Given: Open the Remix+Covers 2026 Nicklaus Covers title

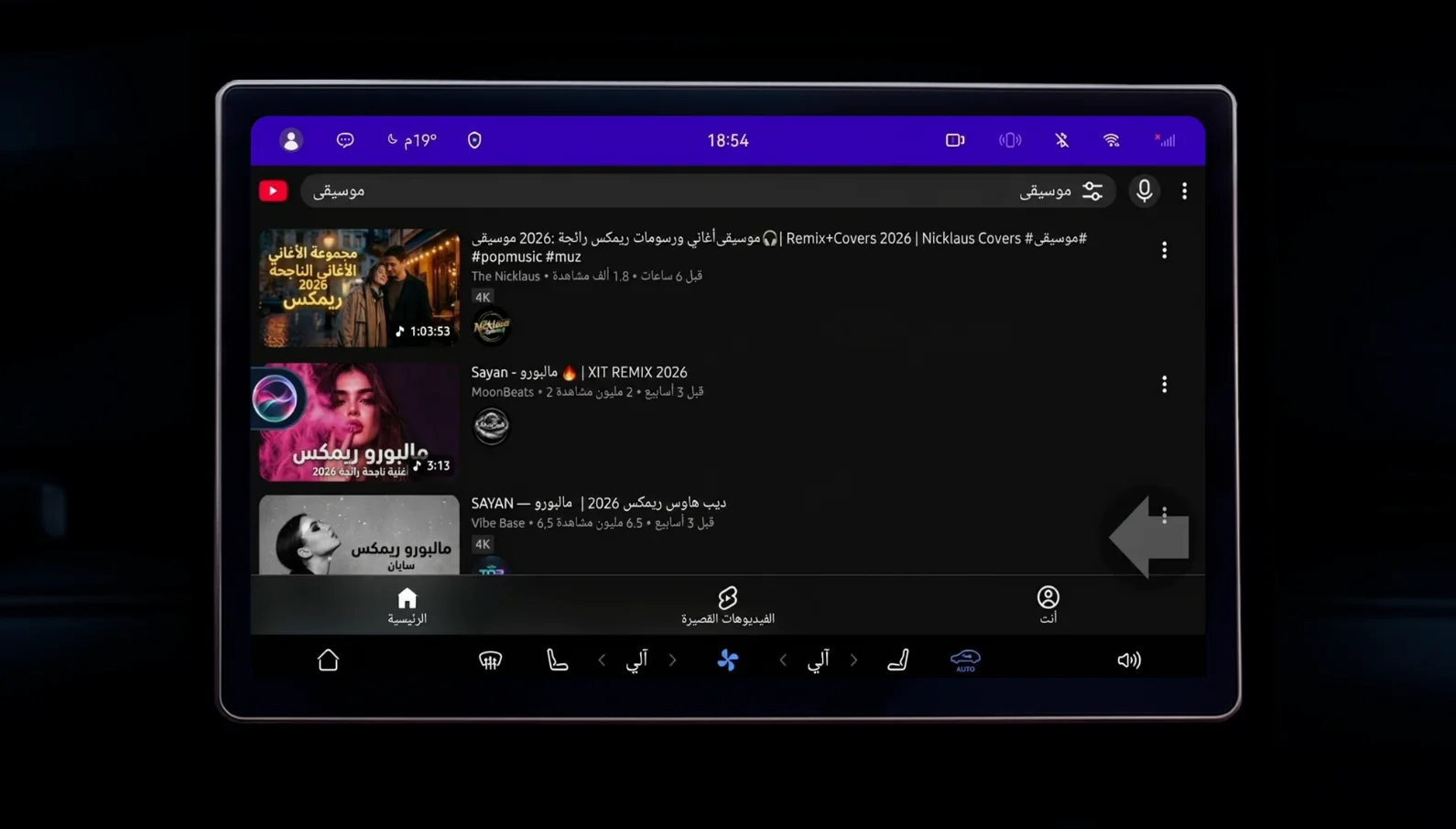Looking at the screenshot, I should point(779,247).
